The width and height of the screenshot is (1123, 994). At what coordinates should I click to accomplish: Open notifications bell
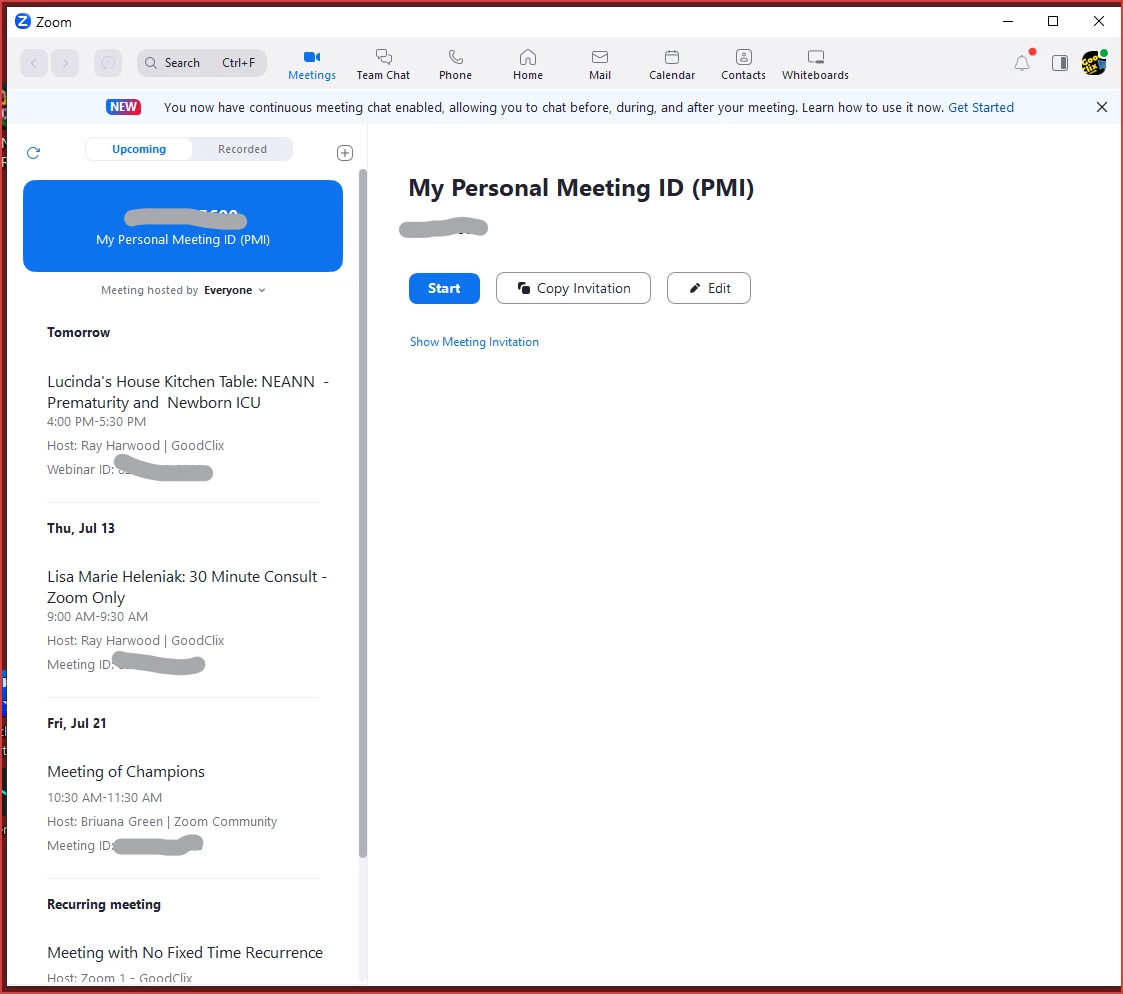click(1023, 63)
